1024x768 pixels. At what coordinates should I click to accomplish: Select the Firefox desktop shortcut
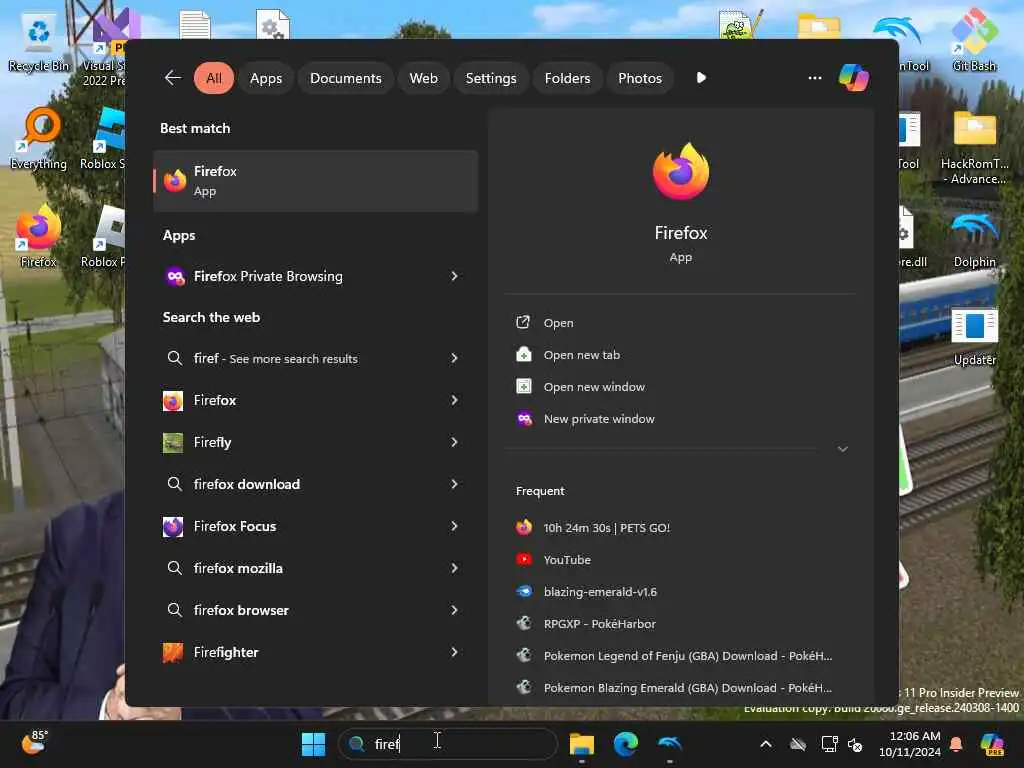click(39, 237)
